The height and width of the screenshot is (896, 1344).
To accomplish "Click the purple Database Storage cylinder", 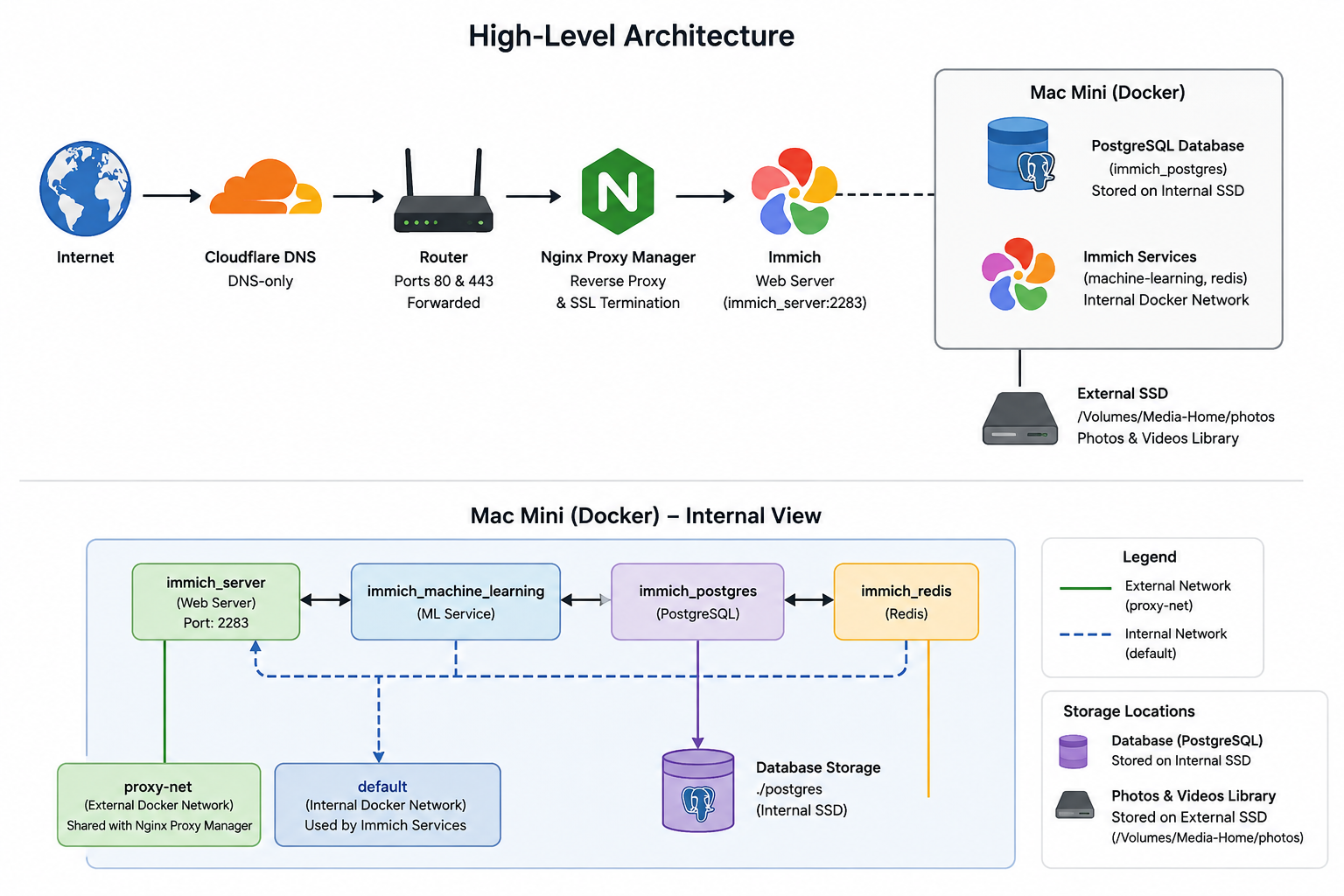I will (698, 790).
